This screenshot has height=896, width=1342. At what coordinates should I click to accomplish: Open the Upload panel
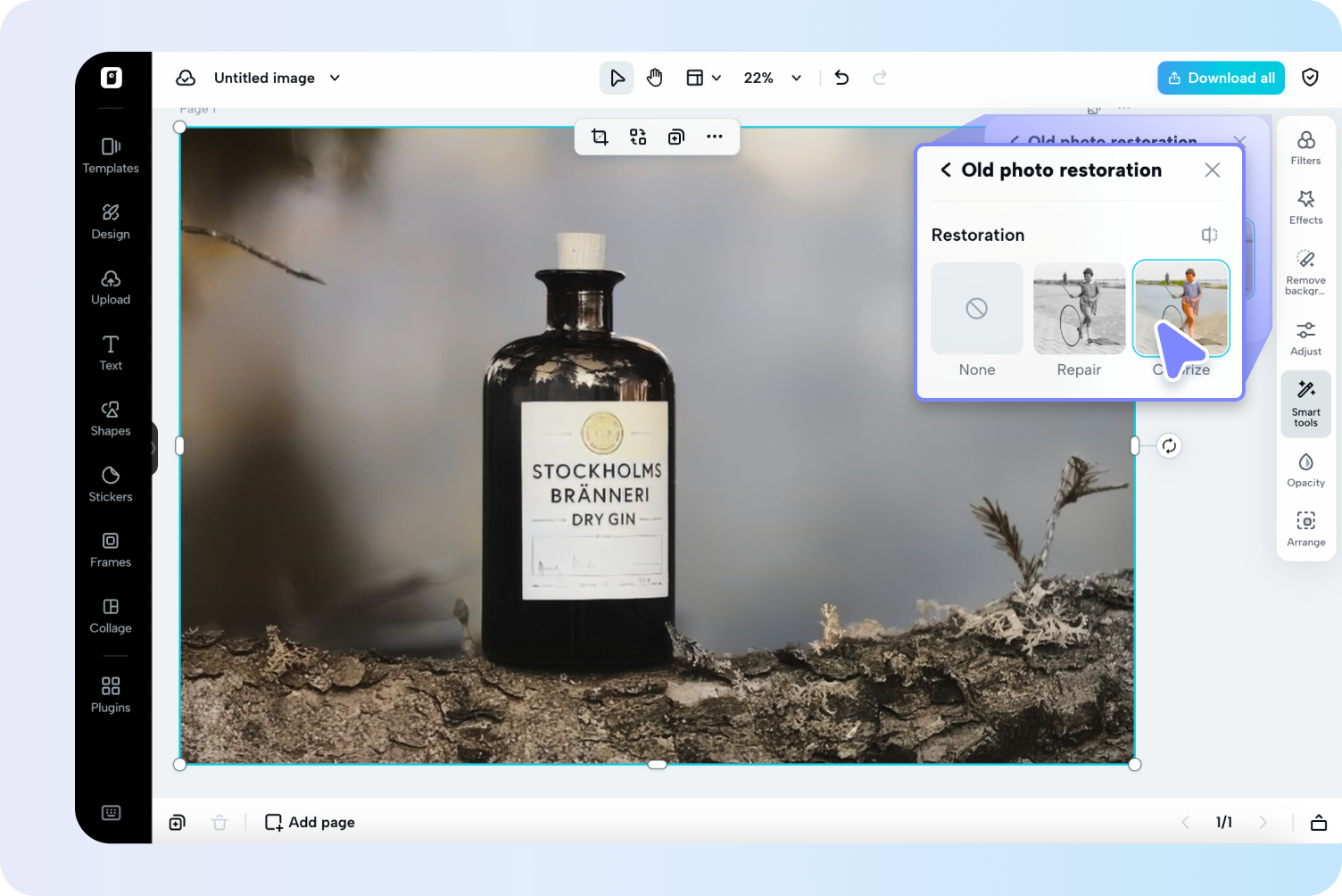pos(111,287)
